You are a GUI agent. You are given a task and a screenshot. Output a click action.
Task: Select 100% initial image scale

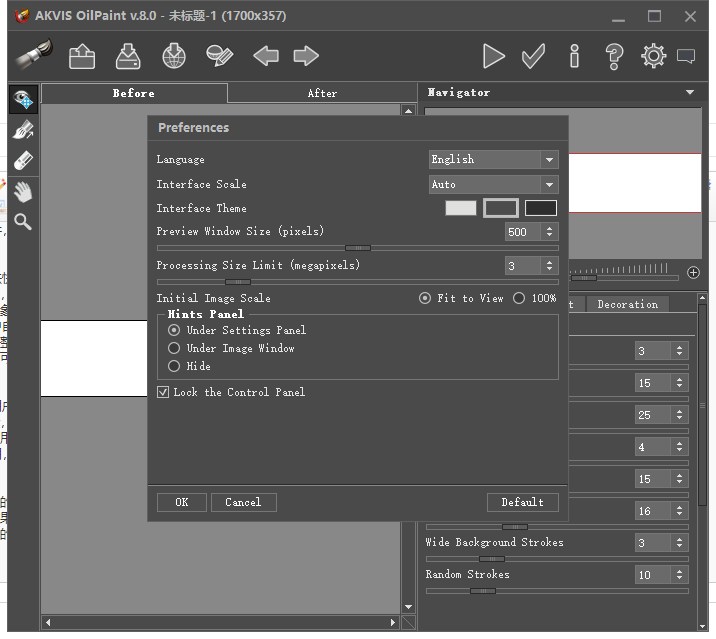pyautogui.click(x=519, y=298)
